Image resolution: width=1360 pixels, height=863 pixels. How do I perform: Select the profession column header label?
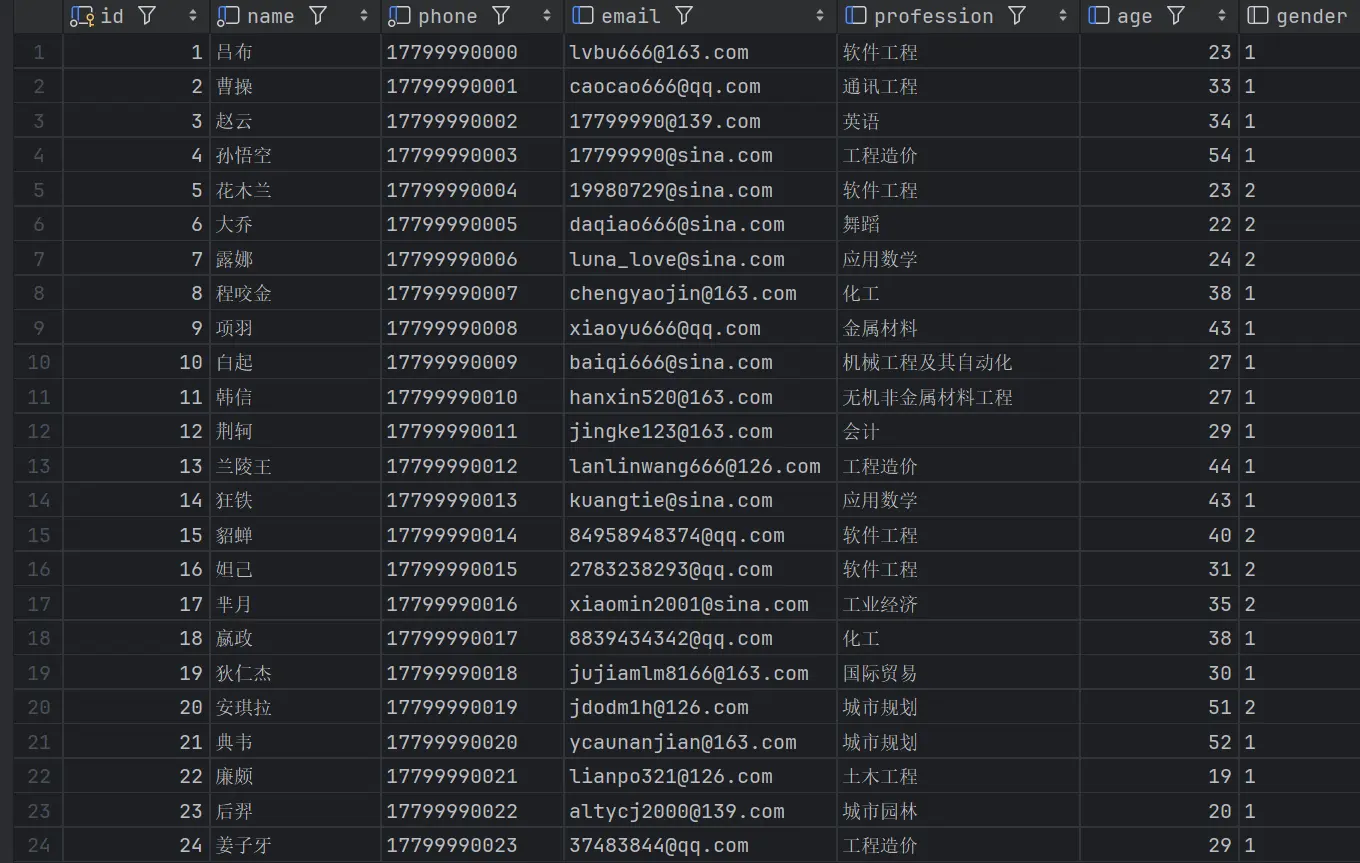coord(933,17)
